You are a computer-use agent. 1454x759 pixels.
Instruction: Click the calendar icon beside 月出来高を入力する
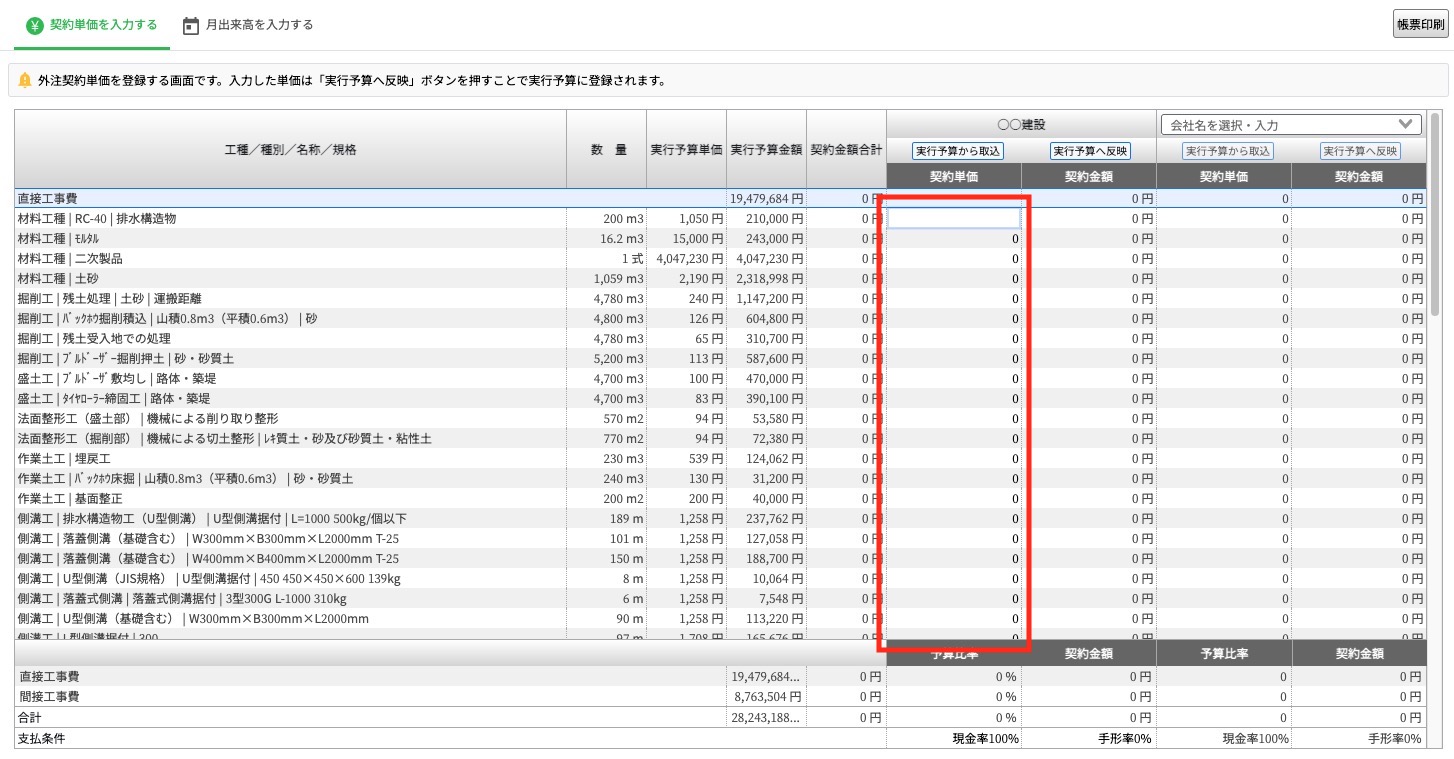pyautogui.click(x=190, y=25)
